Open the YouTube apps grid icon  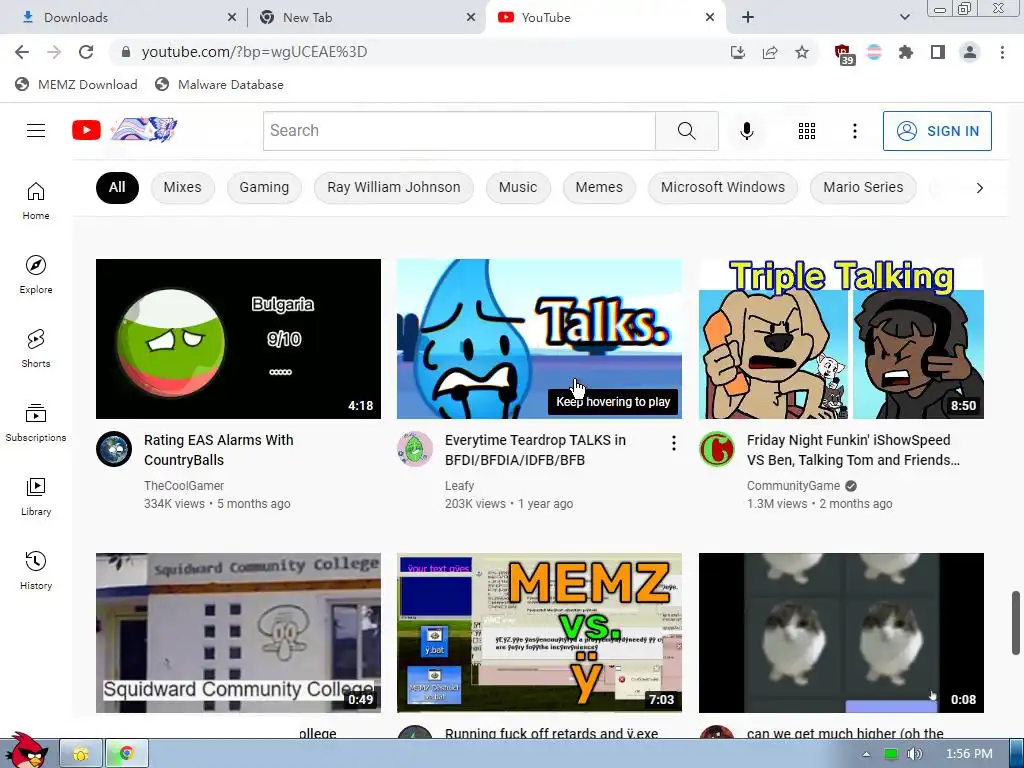pyautogui.click(x=807, y=131)
